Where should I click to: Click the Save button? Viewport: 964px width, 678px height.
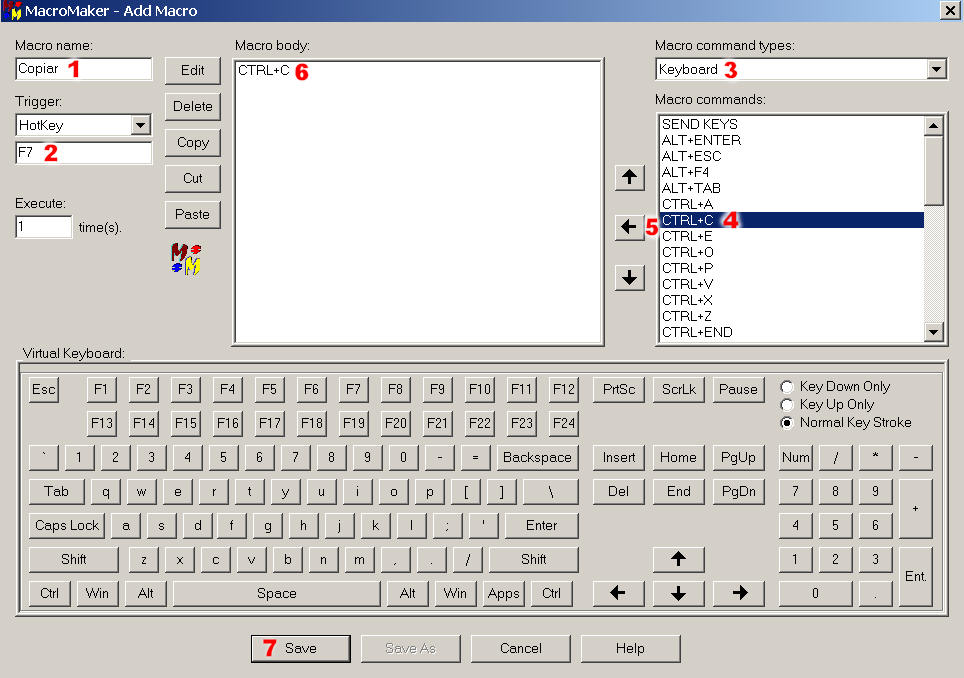[300, 648]
